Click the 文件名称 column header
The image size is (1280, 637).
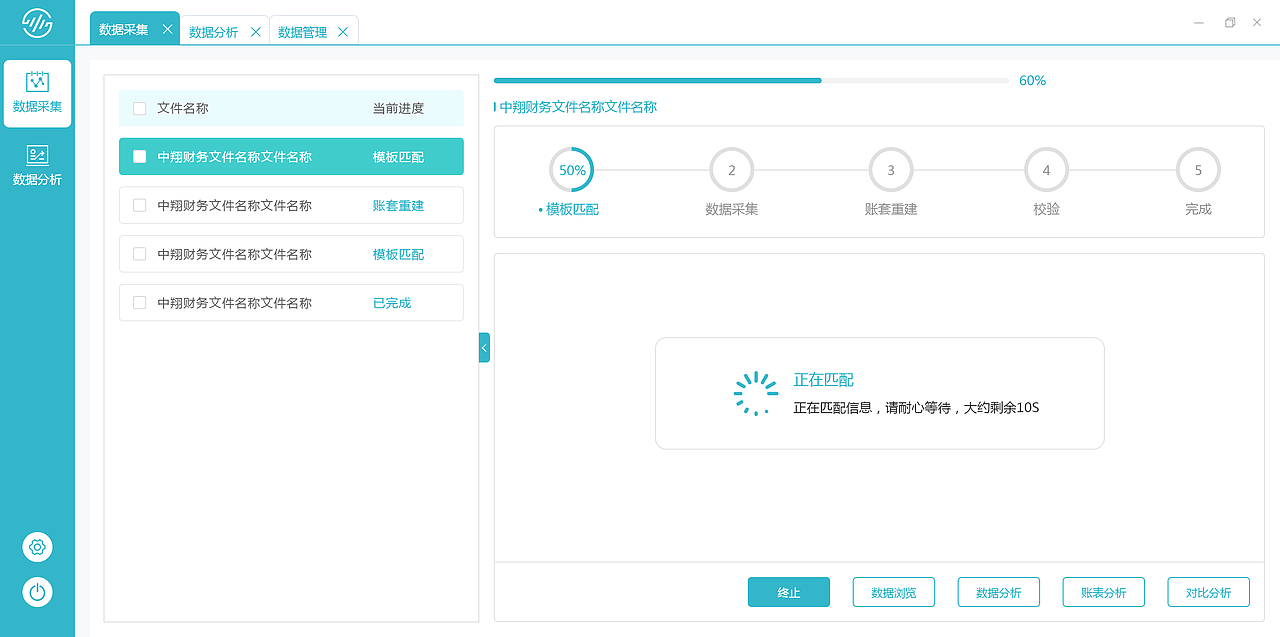(x=183, y=108)
